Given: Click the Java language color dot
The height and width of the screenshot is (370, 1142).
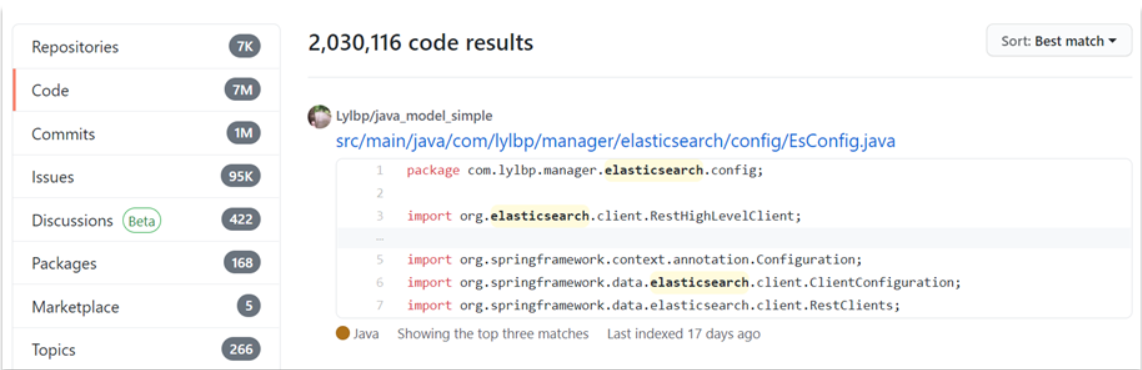Looking at the screenshot, I should pos(343,334).
